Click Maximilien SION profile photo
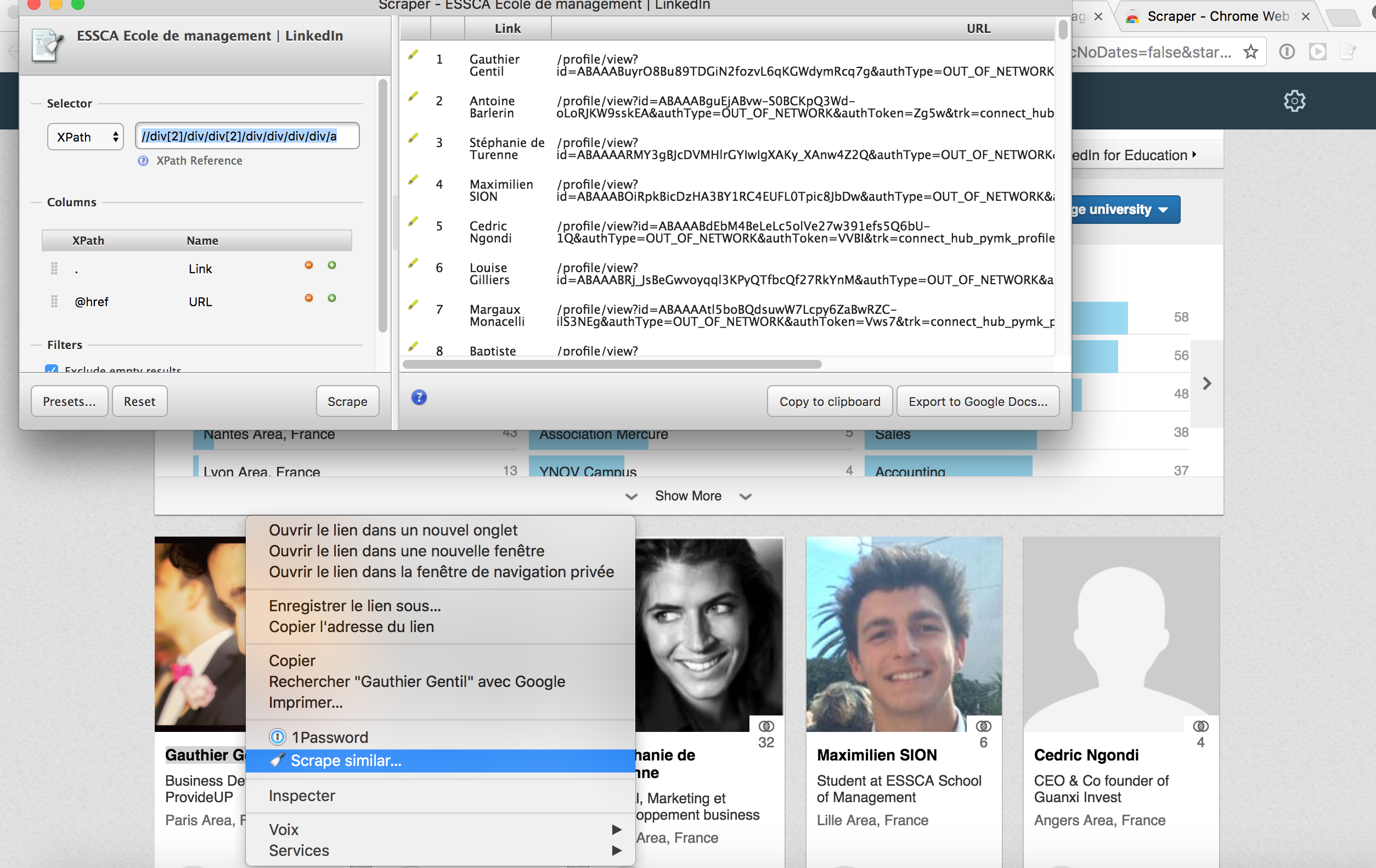1376x868 pixels. (x=904, y=634)
